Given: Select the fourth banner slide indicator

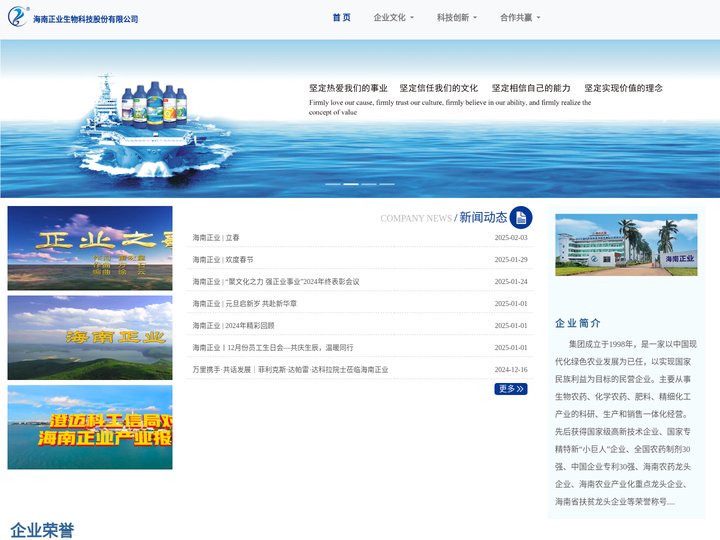Looking at the screenshot, I should click(387, 184).
